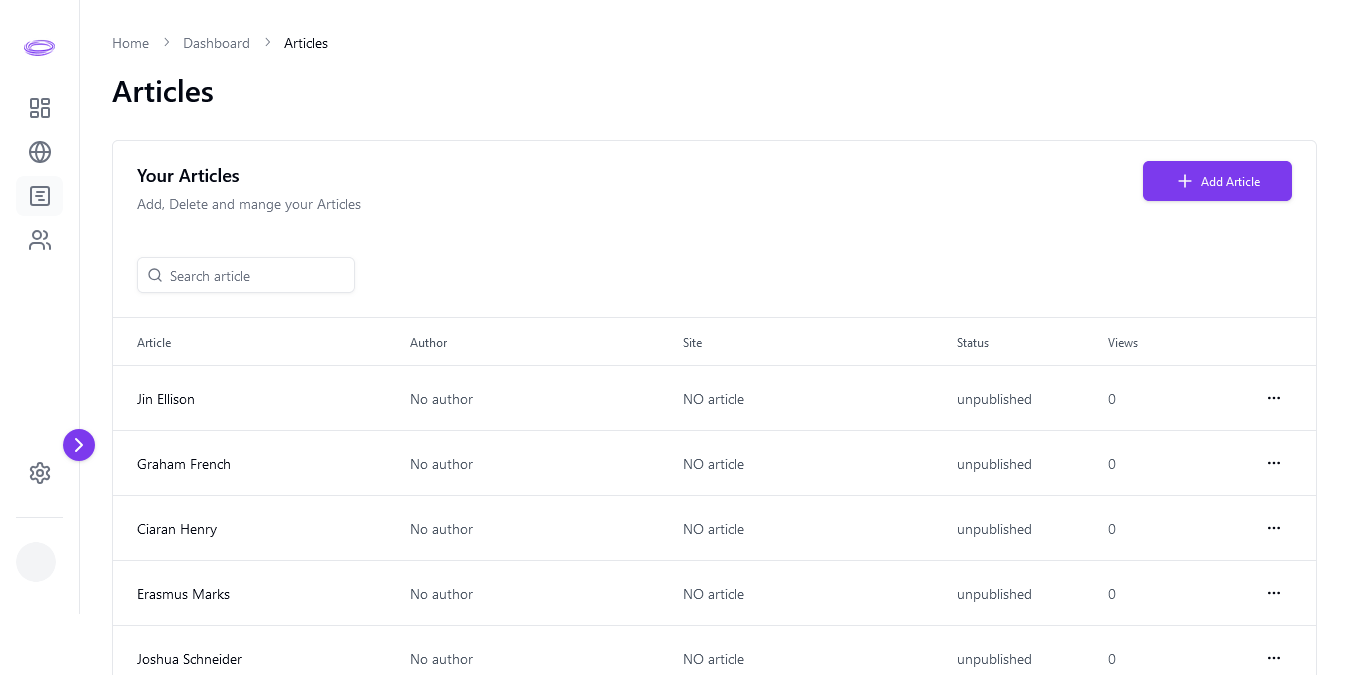
Task: Click the Status column header
Action: (x=972, y=343)
